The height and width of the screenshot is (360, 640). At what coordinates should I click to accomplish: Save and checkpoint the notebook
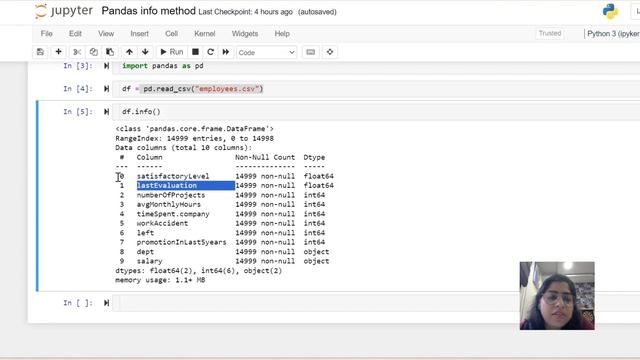[x=40, y=52]
